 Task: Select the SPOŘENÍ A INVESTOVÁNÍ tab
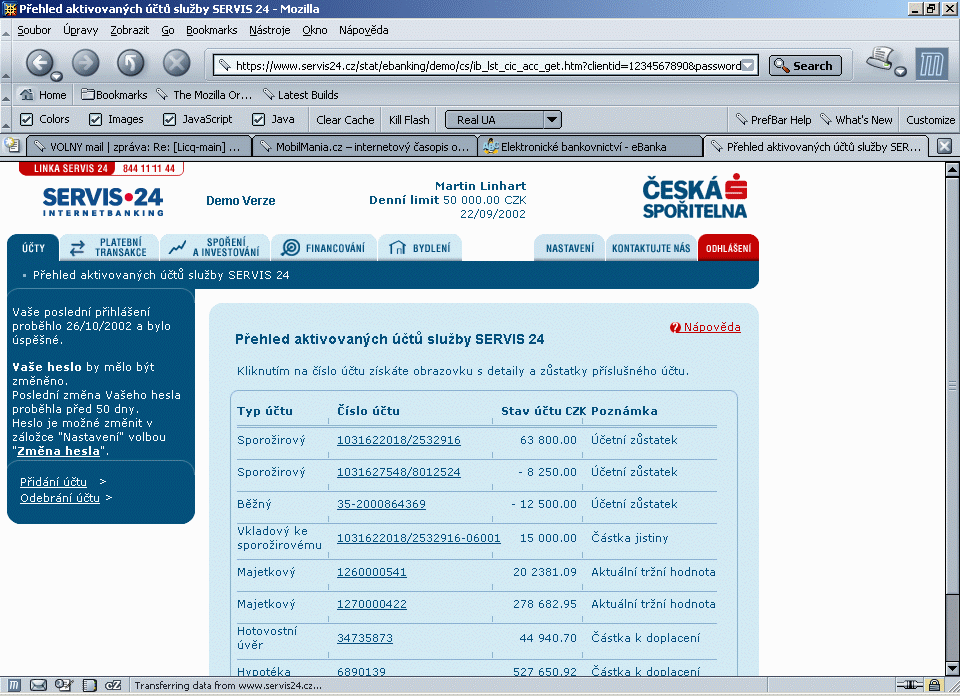click(215, 247)
